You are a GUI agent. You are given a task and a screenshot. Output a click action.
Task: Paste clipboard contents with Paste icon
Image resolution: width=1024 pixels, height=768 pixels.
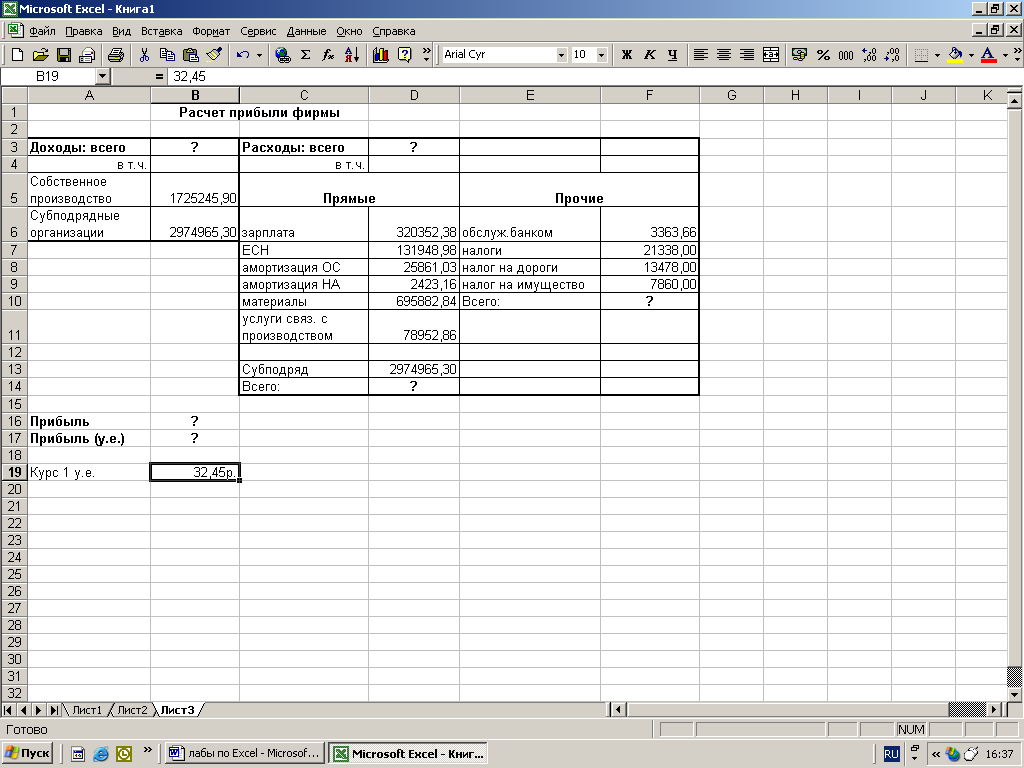click(191, 55)
